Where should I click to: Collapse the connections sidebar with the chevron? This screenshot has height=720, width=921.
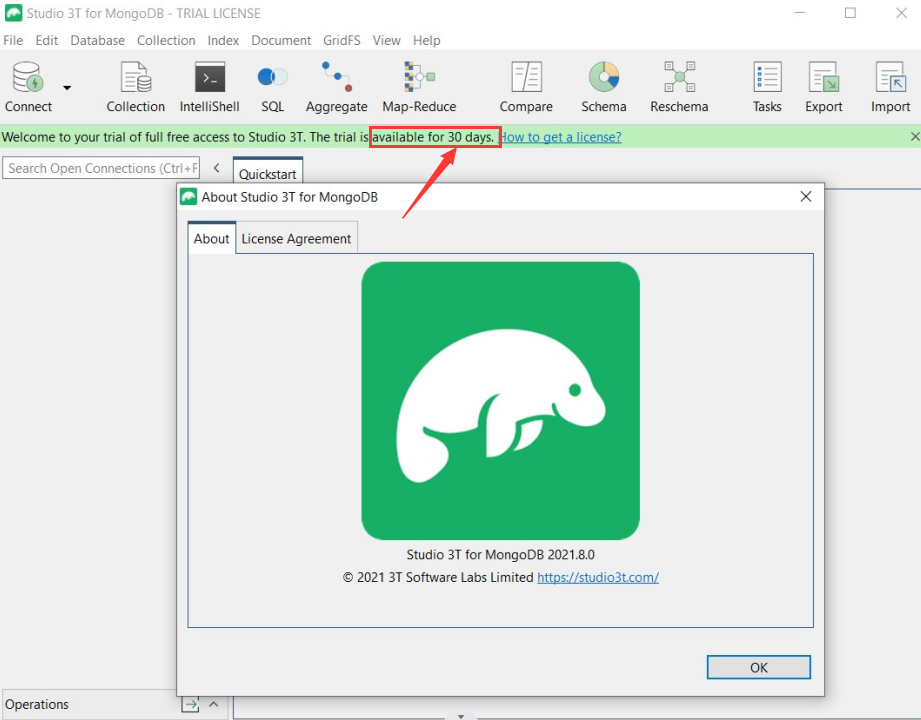click(x=217, y=168)
